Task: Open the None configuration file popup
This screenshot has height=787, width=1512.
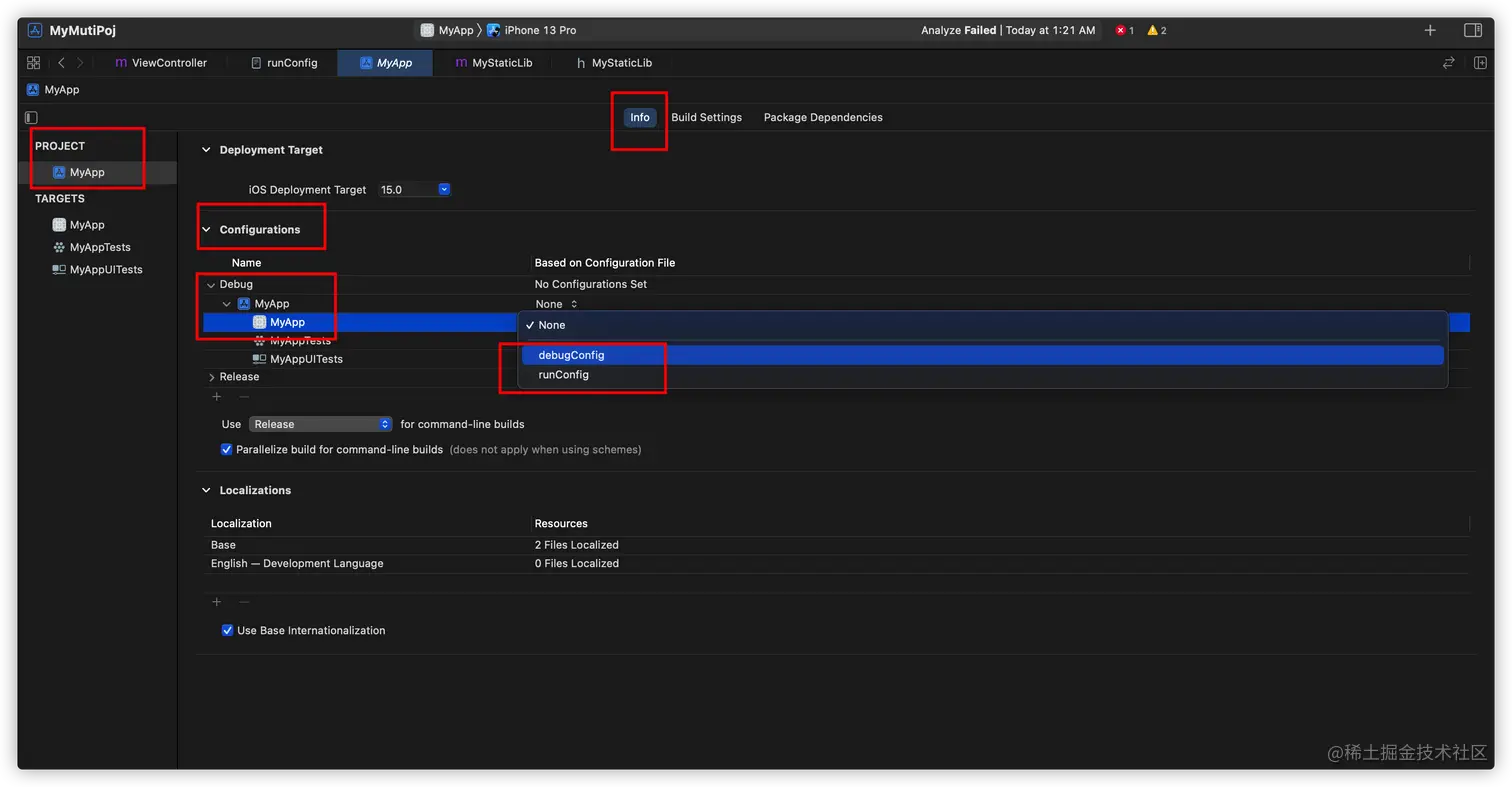Action: tap(556, 304)
